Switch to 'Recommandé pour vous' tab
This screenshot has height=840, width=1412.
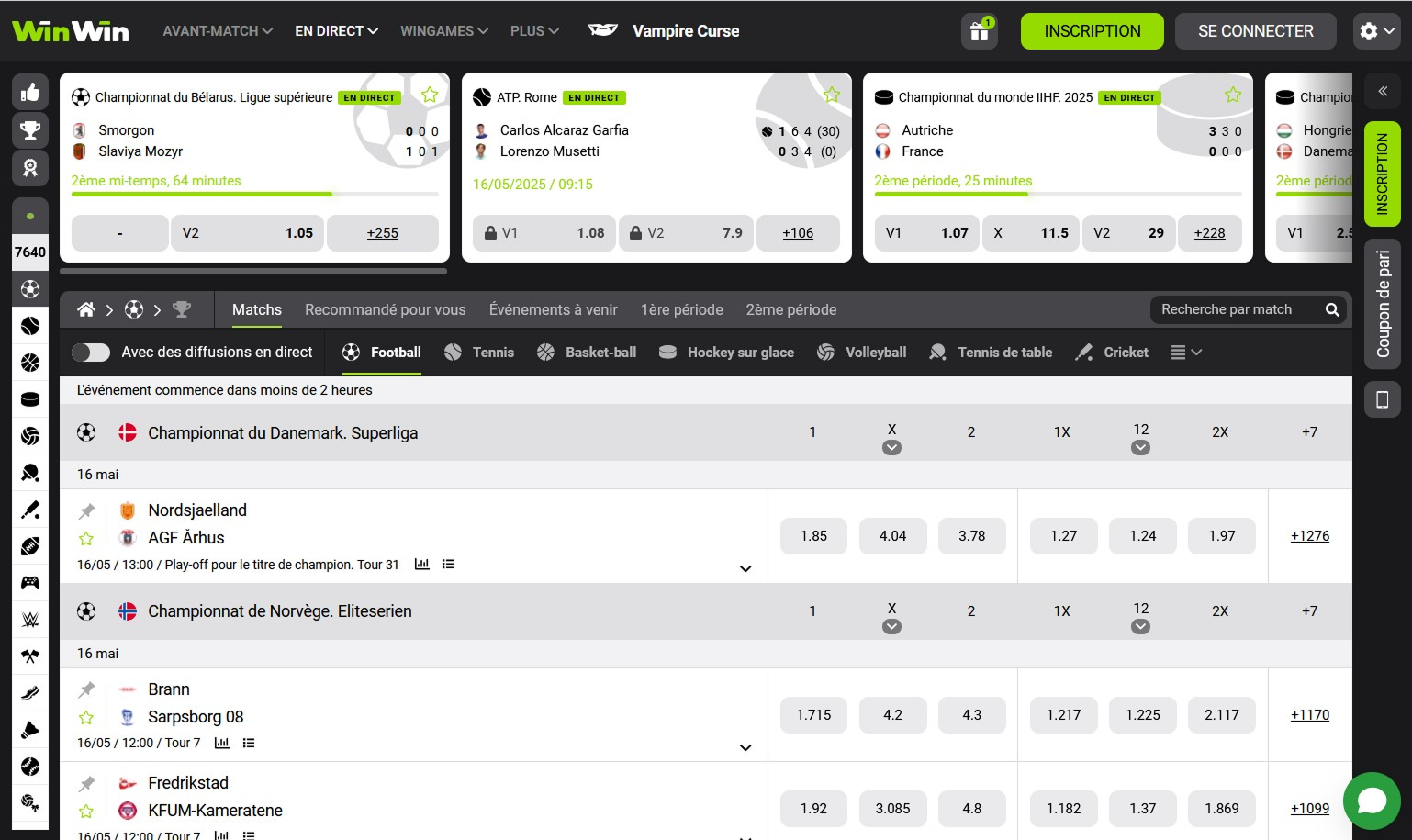(386, 309)
